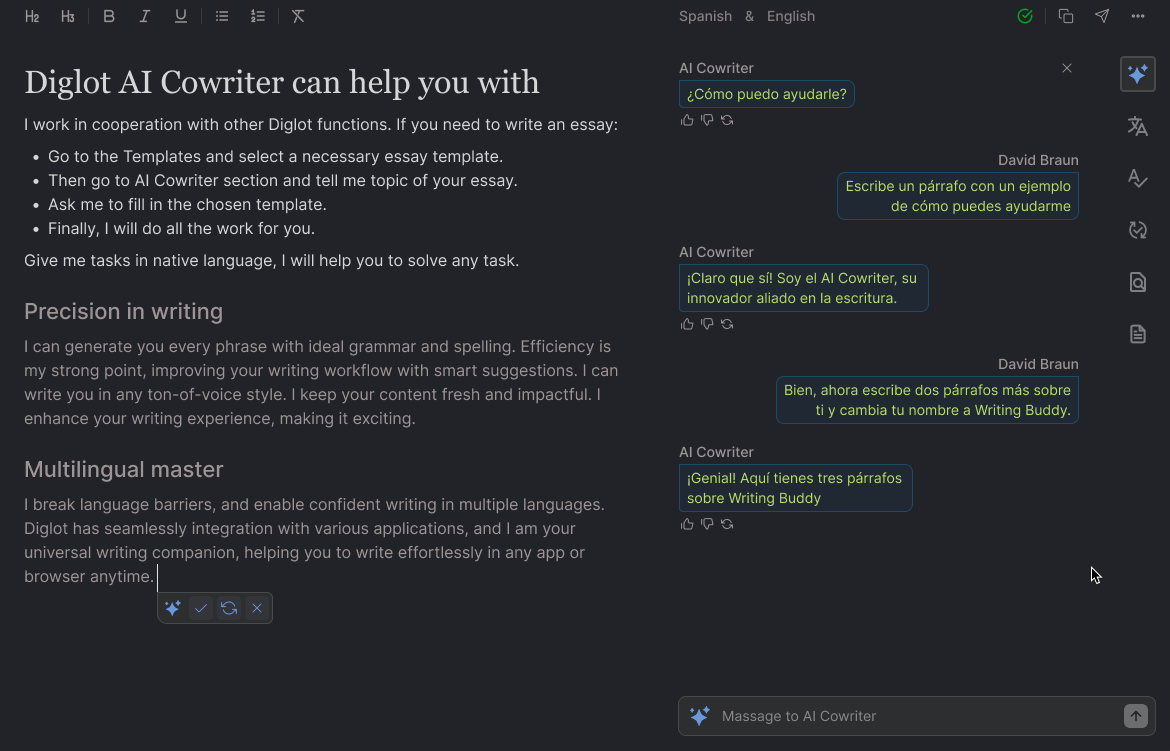Click the green check status icon
This screenshot has height=751, width=1170.
click(x=1024, y=16)
